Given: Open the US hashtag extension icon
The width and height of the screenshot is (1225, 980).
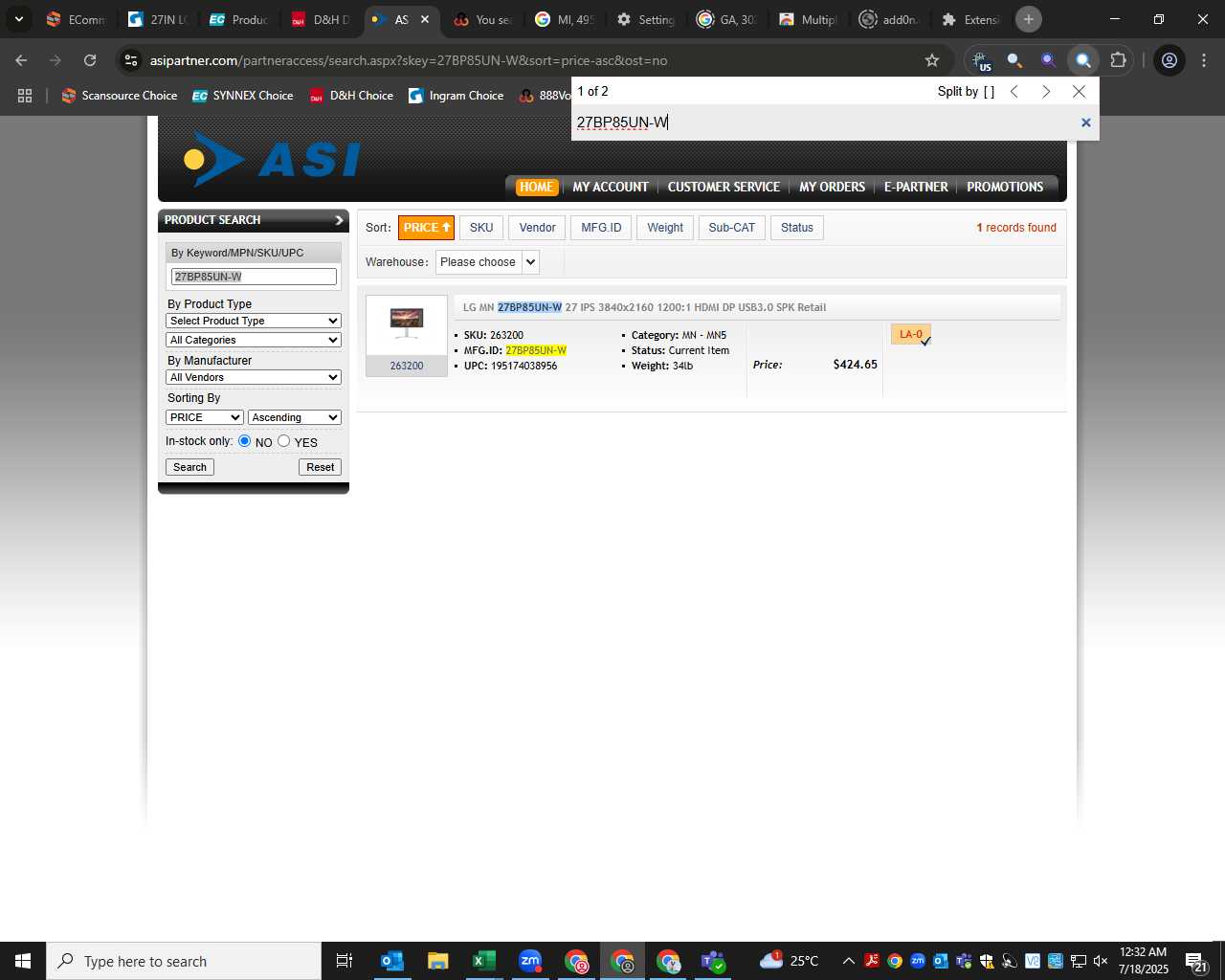Looking at the screenshot, I should pyautogui.click(x=982, y=60).
